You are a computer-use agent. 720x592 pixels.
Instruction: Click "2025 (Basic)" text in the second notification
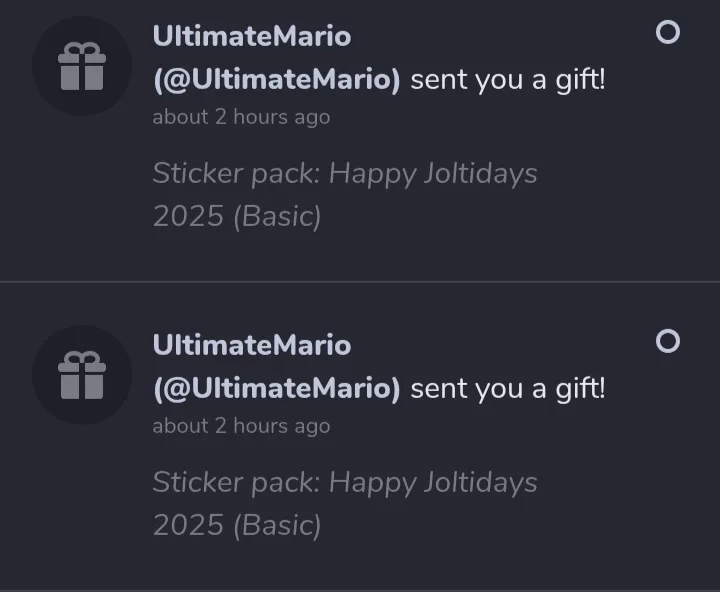point(237,526)
